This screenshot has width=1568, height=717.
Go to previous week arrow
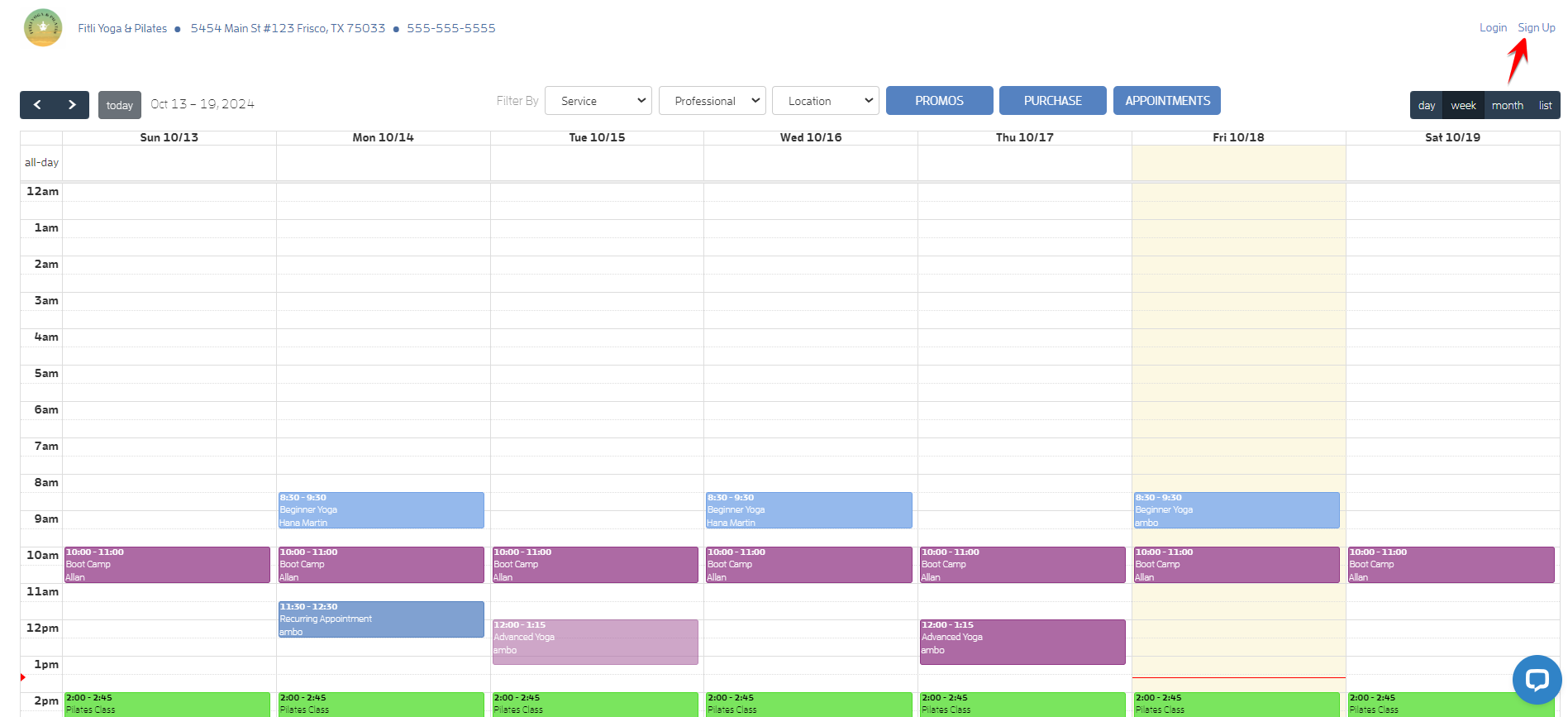point(37,105)
